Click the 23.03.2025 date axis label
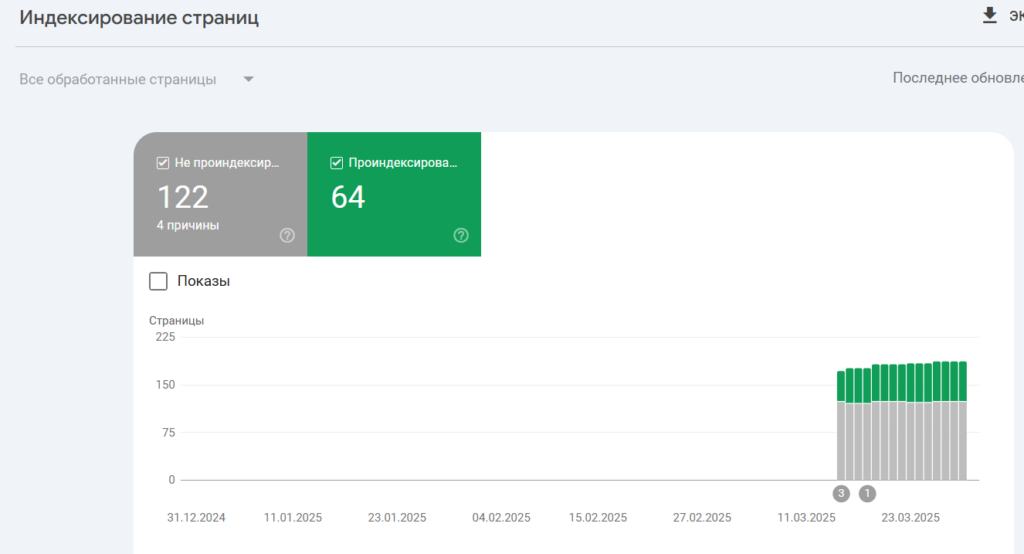1024x554 pixels. [910, 518]
